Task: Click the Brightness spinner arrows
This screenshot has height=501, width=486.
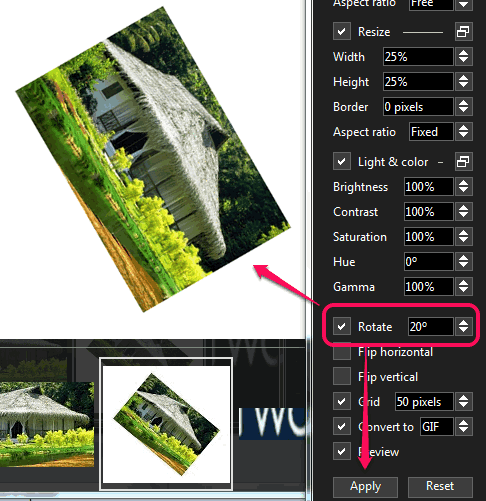Action: (463, 186)
